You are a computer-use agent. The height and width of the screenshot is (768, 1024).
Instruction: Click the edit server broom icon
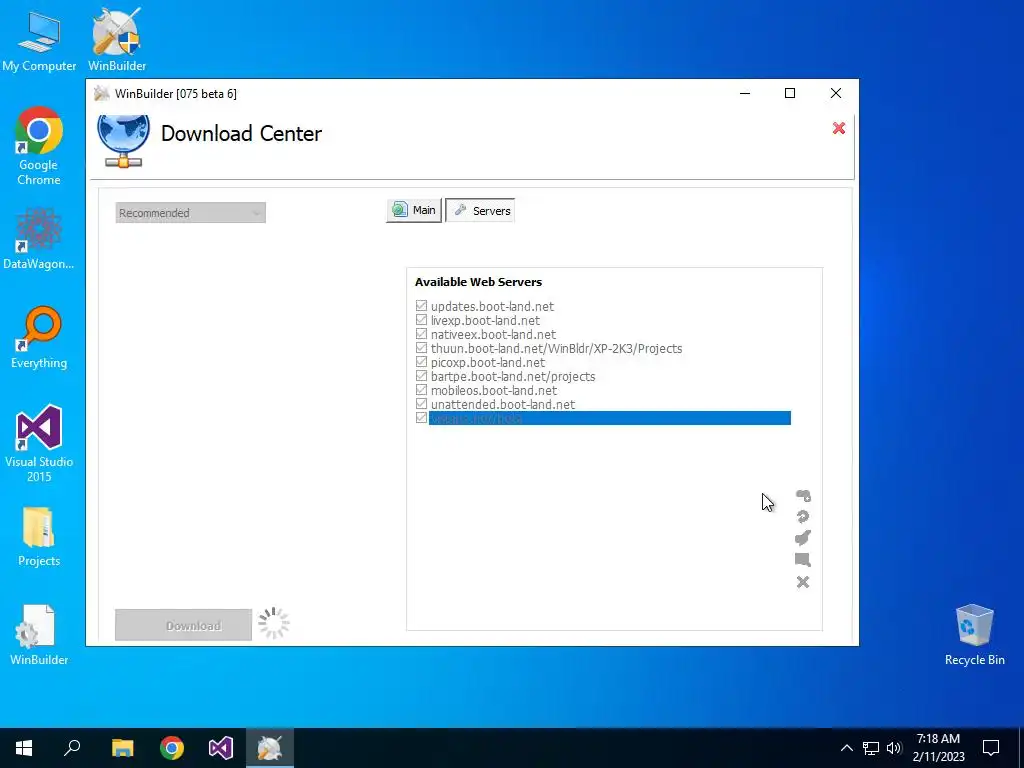[x=803, y=537]
